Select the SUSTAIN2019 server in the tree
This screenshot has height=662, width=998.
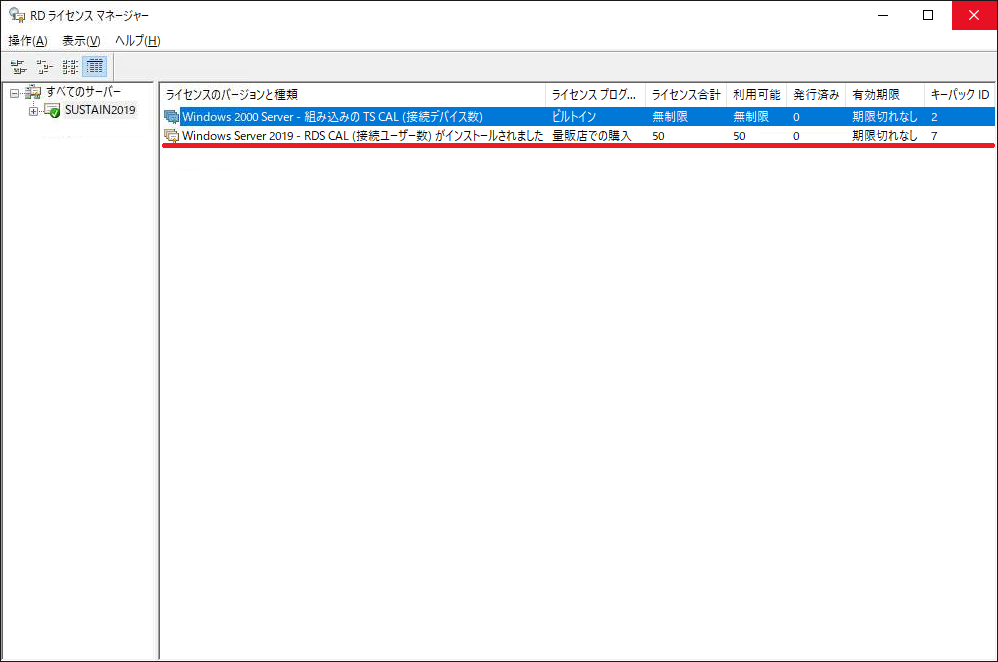[x=100, y=110]
